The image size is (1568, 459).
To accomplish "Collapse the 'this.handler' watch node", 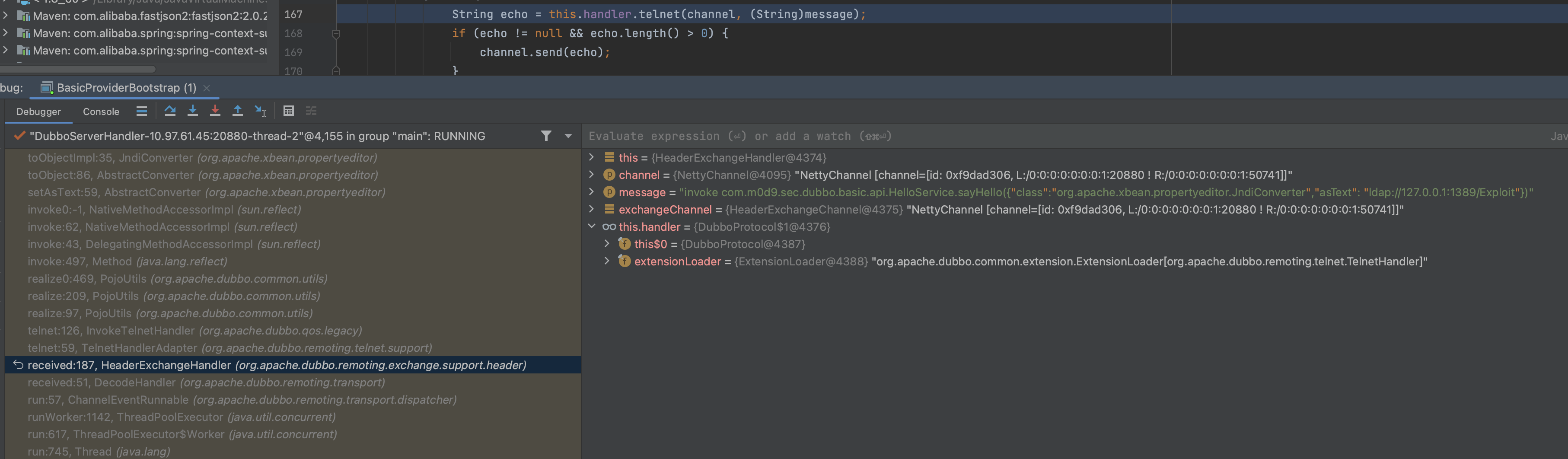I will pos(591,226).
